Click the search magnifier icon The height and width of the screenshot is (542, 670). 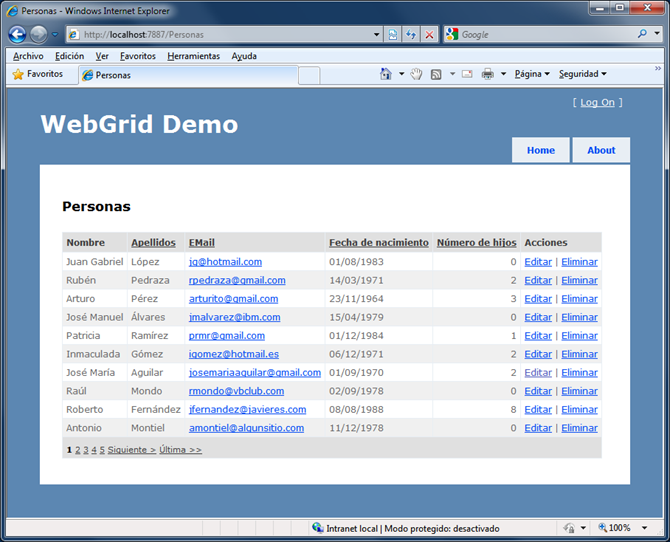coord(642,33)
